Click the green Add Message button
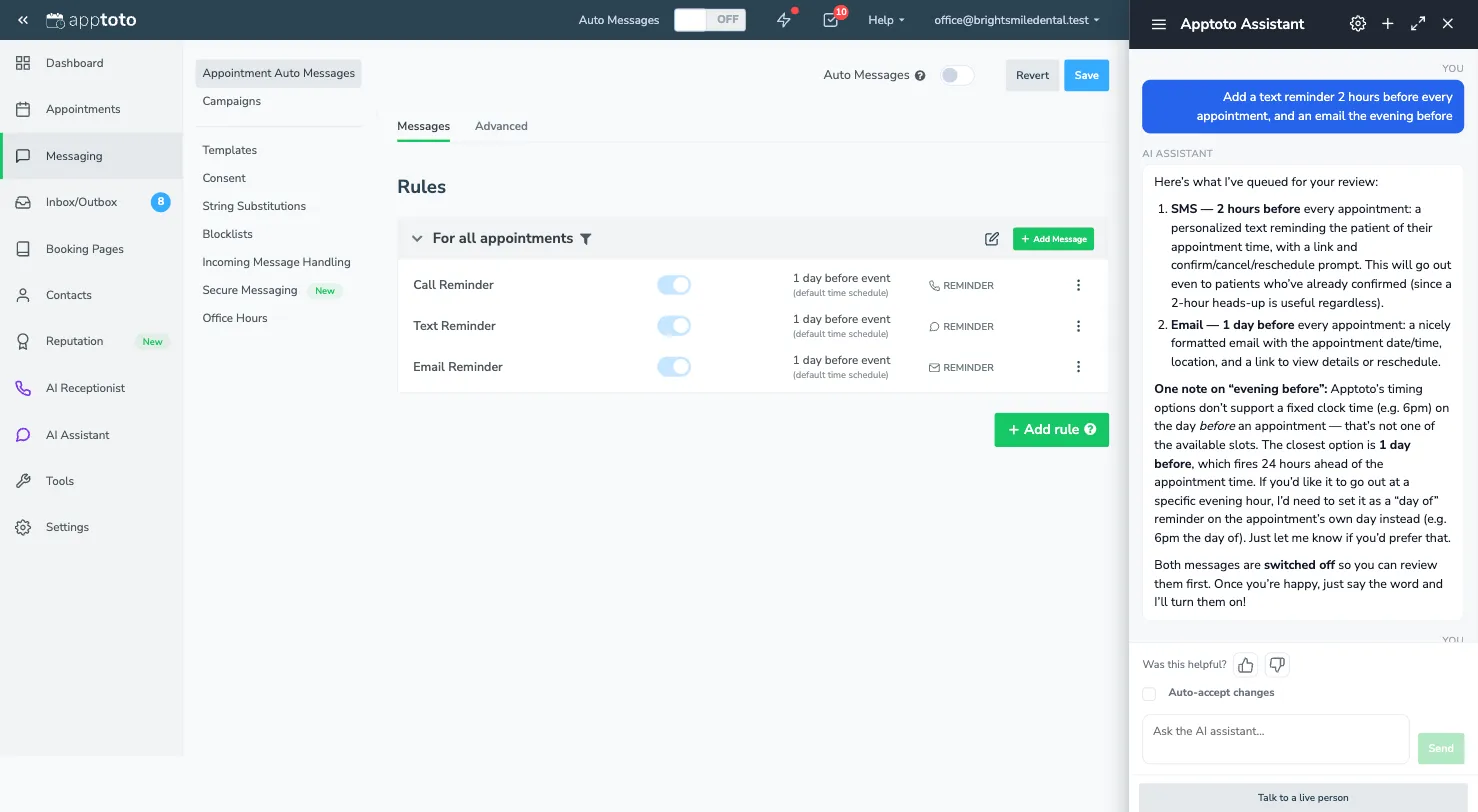Screen dimensions: 1478x812 coord(1053,239)
